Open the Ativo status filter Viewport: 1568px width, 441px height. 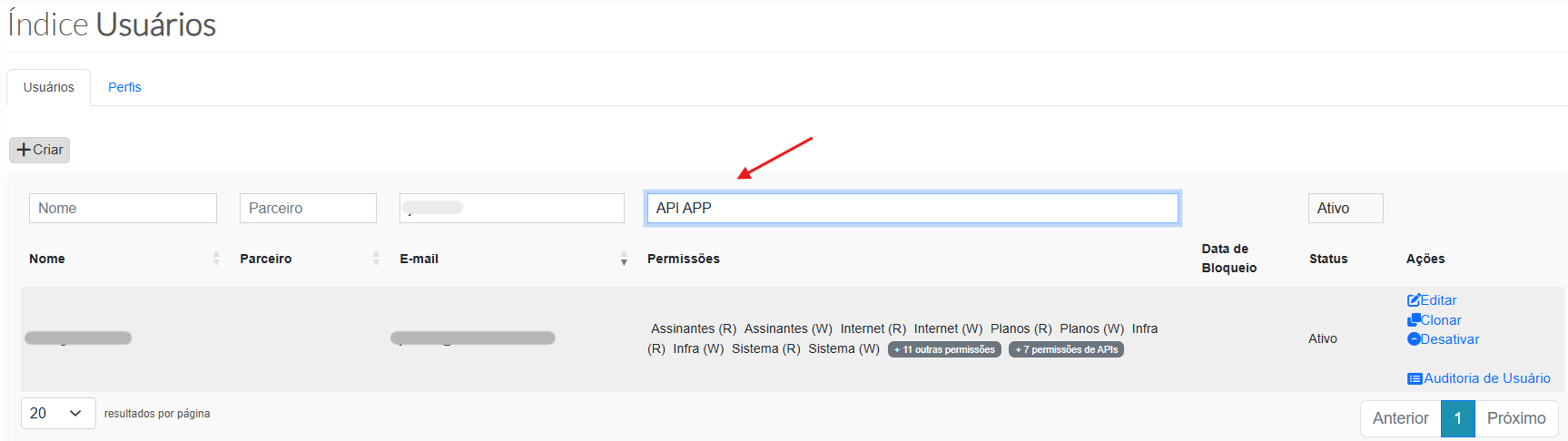tap(1345, 208)
